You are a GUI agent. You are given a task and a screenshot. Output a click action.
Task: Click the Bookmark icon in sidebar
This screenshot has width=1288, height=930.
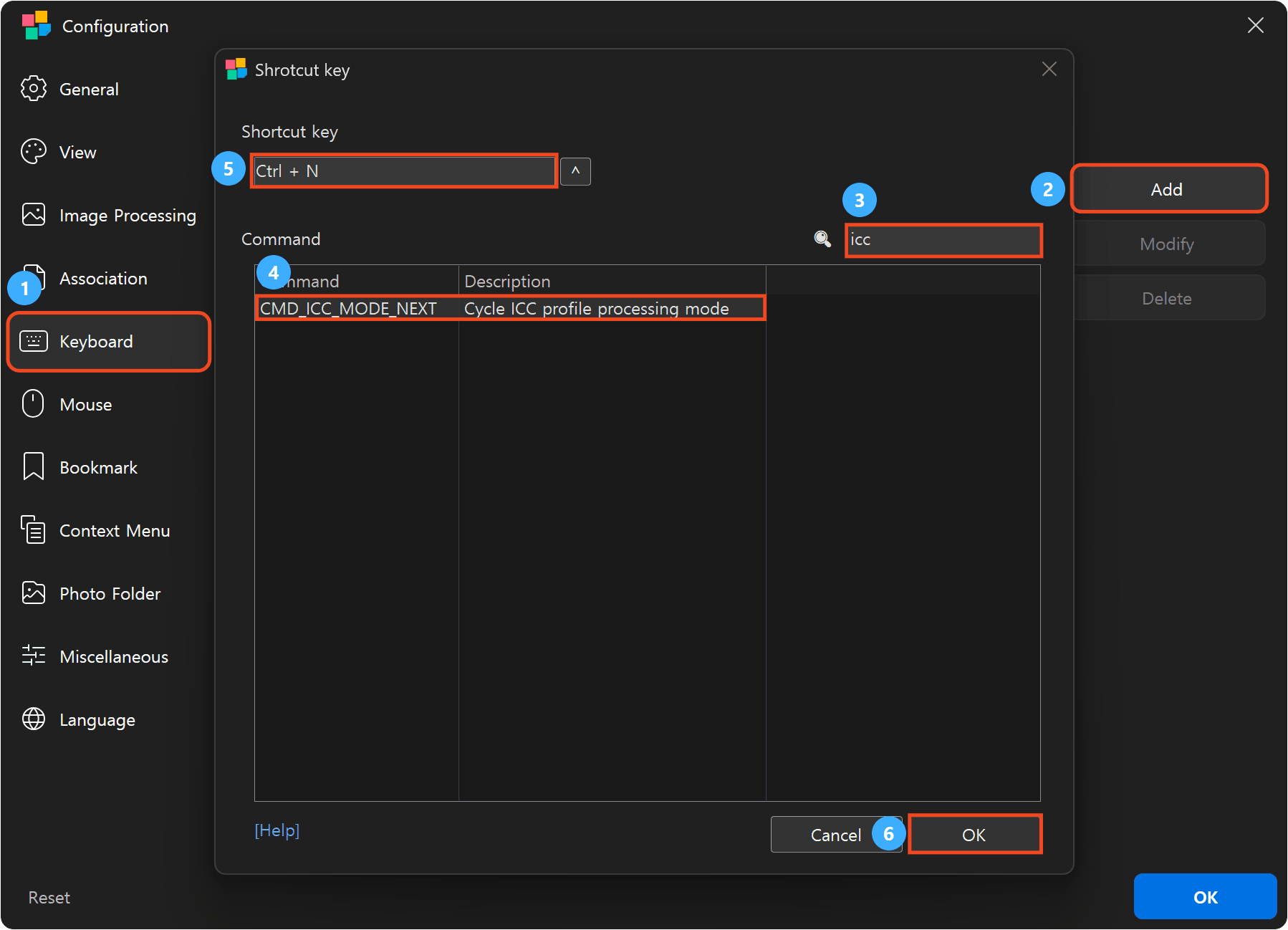pos(34,467)
